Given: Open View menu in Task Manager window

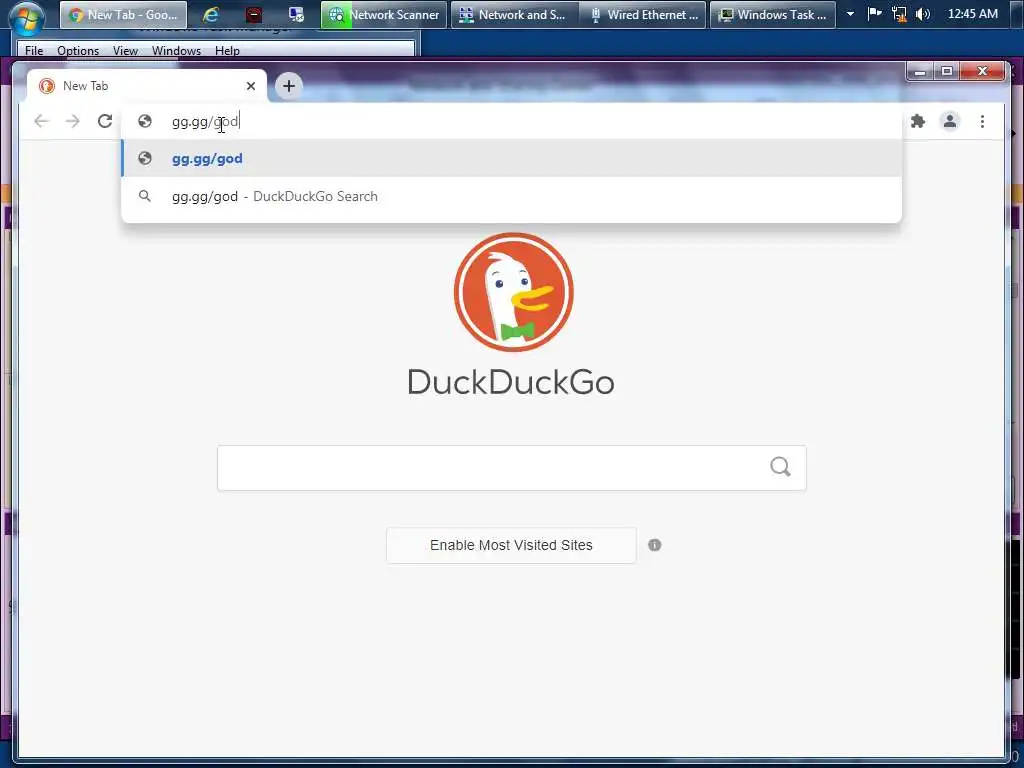Looking at the screenshot, I should [125, 50].
